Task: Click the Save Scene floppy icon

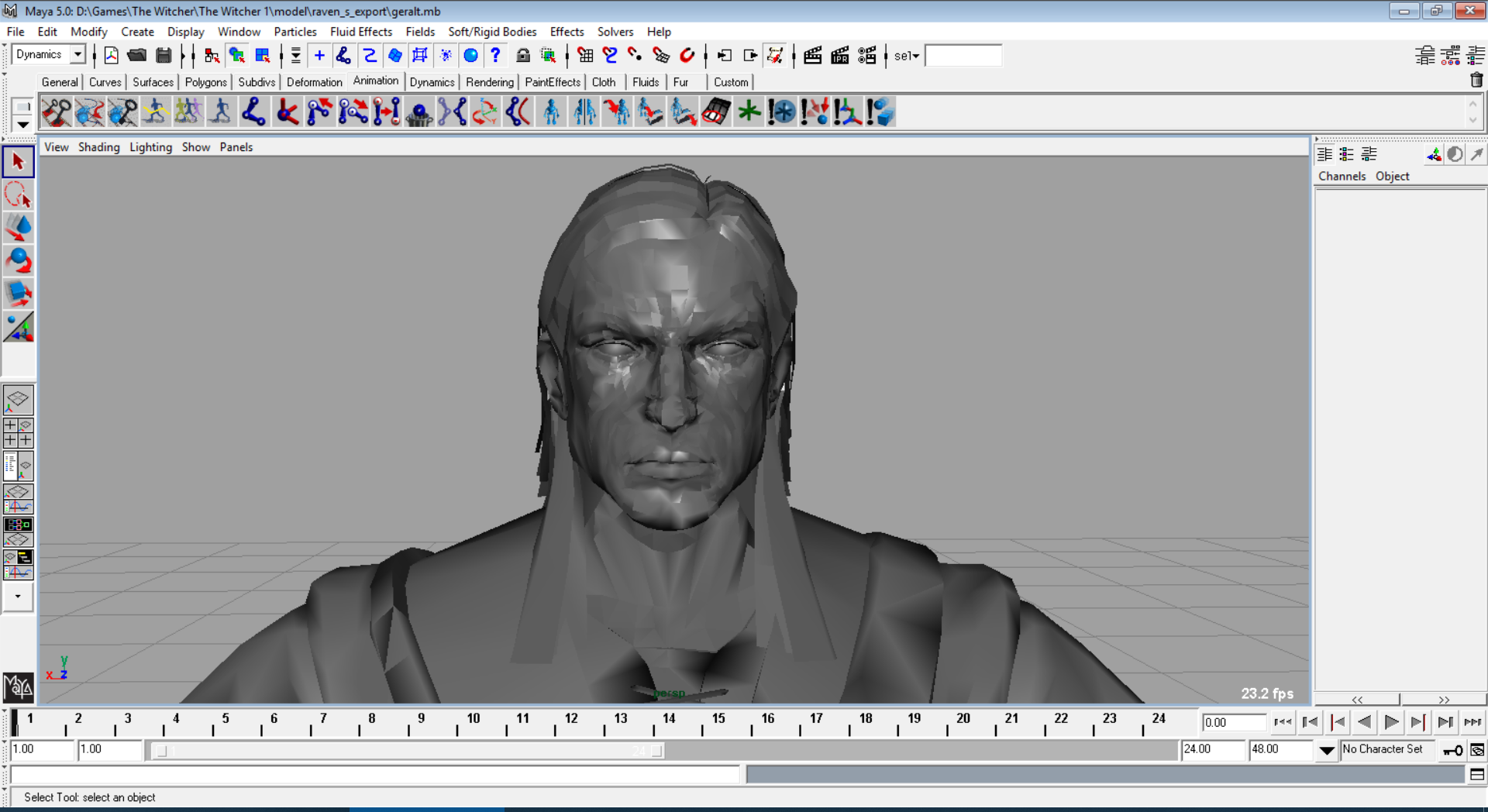Action: [x=164, y=55]
